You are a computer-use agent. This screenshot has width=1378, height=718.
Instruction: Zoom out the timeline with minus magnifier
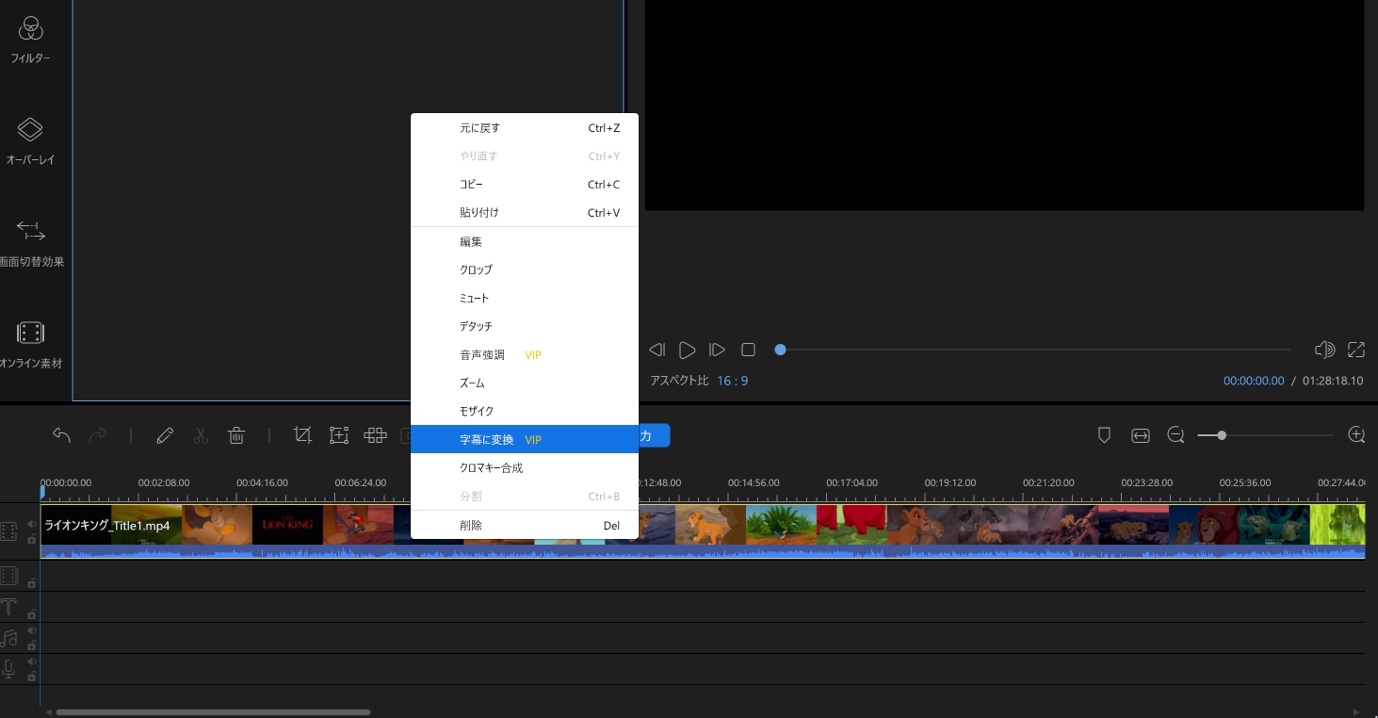pos(1176,435)
